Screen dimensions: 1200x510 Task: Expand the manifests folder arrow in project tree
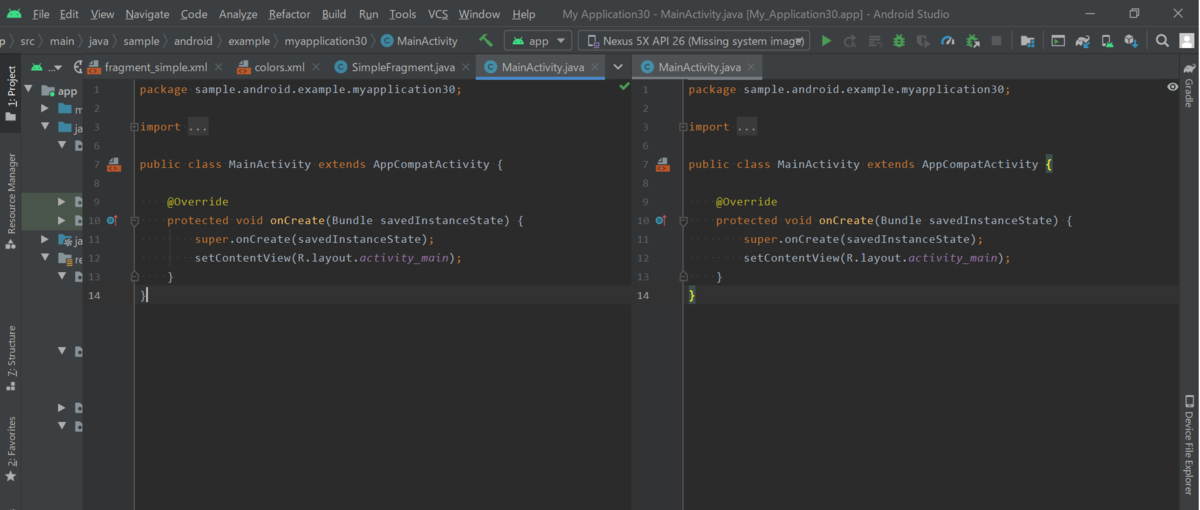tap(46, 108)
